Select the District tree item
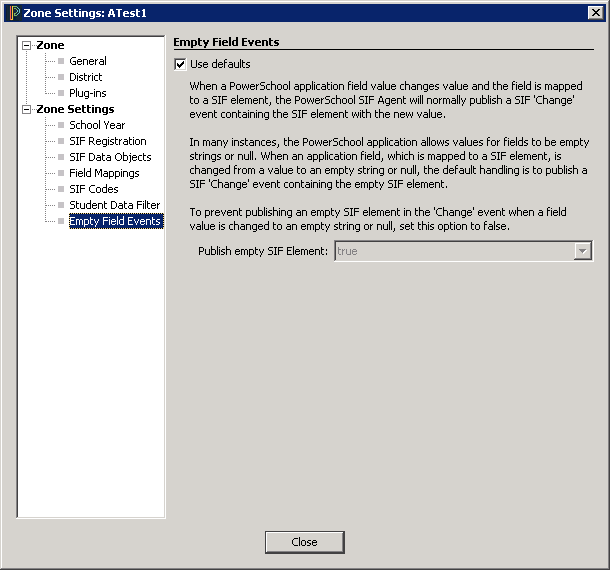Image resolution: width=610 pixels, height=570 pixels. pos(85,77)
